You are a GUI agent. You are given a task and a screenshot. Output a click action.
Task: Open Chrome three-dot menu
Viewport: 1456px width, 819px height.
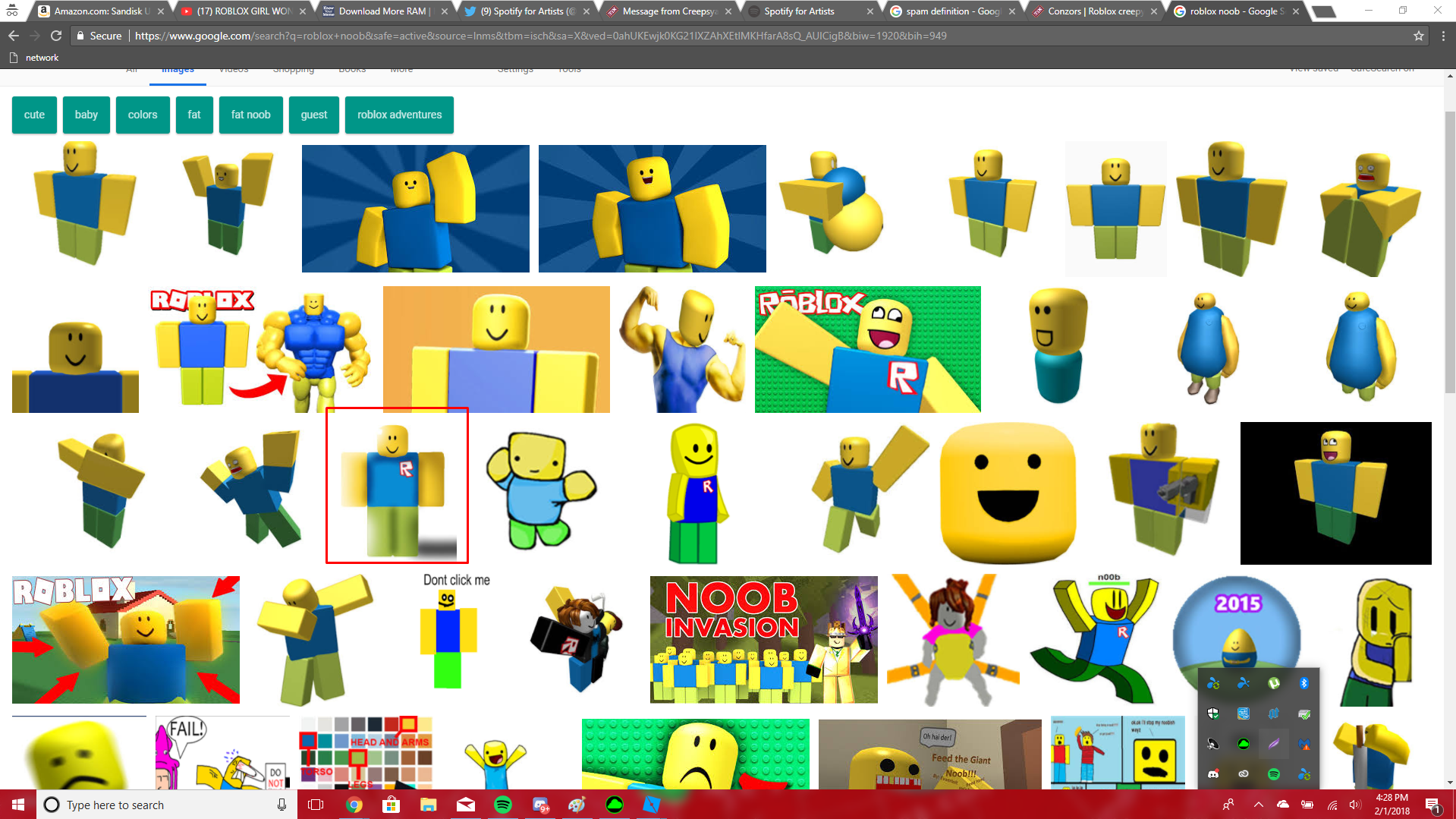coord(1443,36)
